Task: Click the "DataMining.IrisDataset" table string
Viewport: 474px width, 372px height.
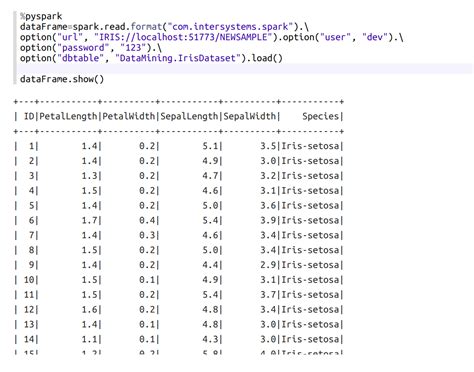Action: [x=178, y=58]
